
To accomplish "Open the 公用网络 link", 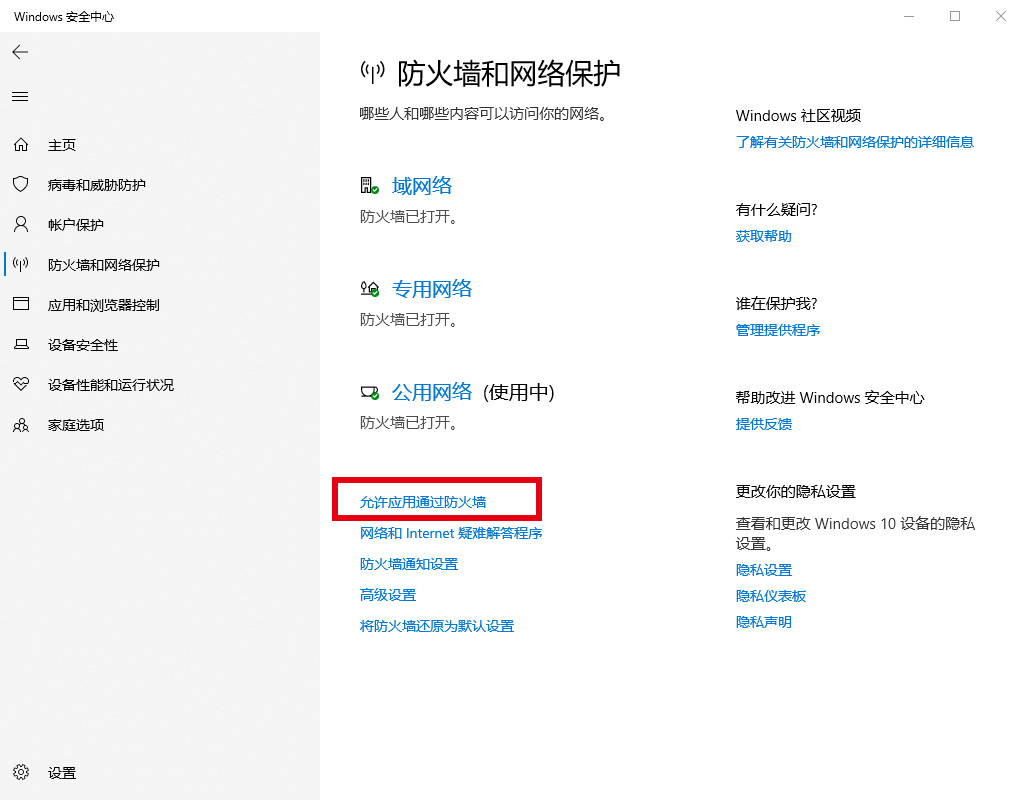I will (432, 392).
